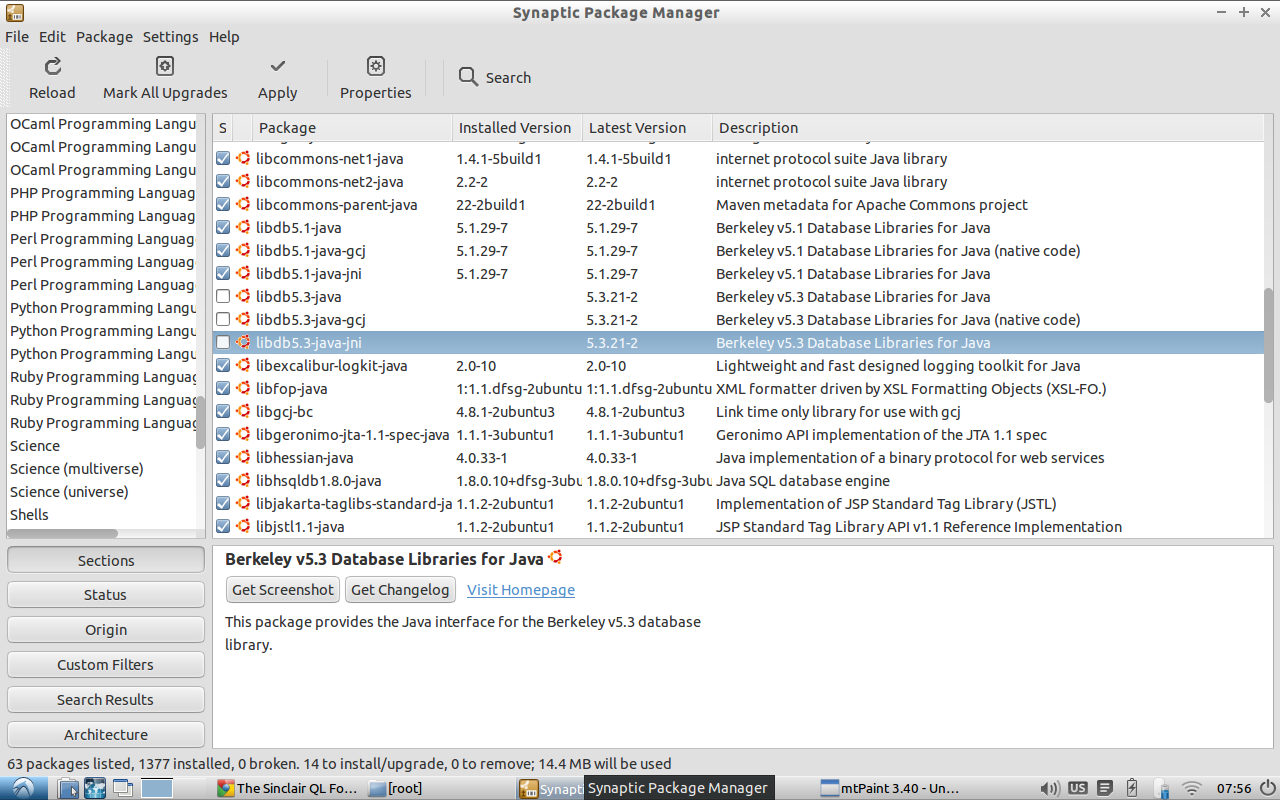
Task: Click the Get Screenshot button
Action: 283,589
